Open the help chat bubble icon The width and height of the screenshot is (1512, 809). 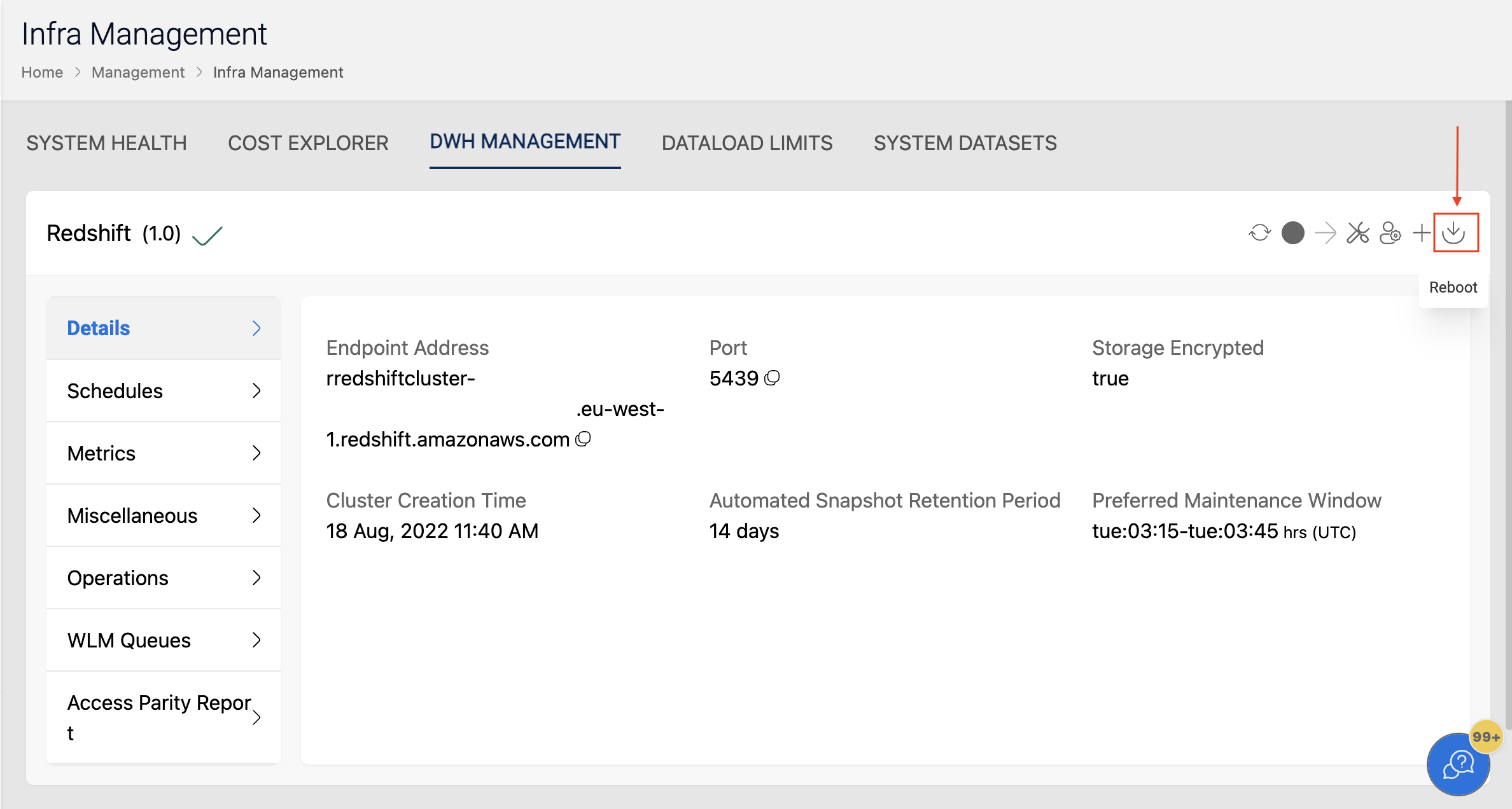point(1458,764)
